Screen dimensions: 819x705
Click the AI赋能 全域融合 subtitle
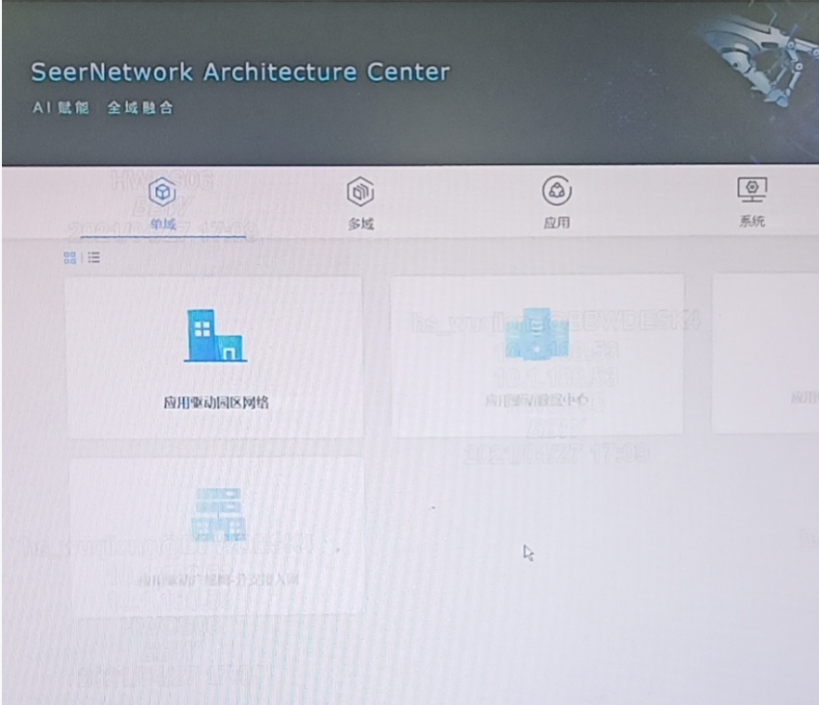point(102,108)
